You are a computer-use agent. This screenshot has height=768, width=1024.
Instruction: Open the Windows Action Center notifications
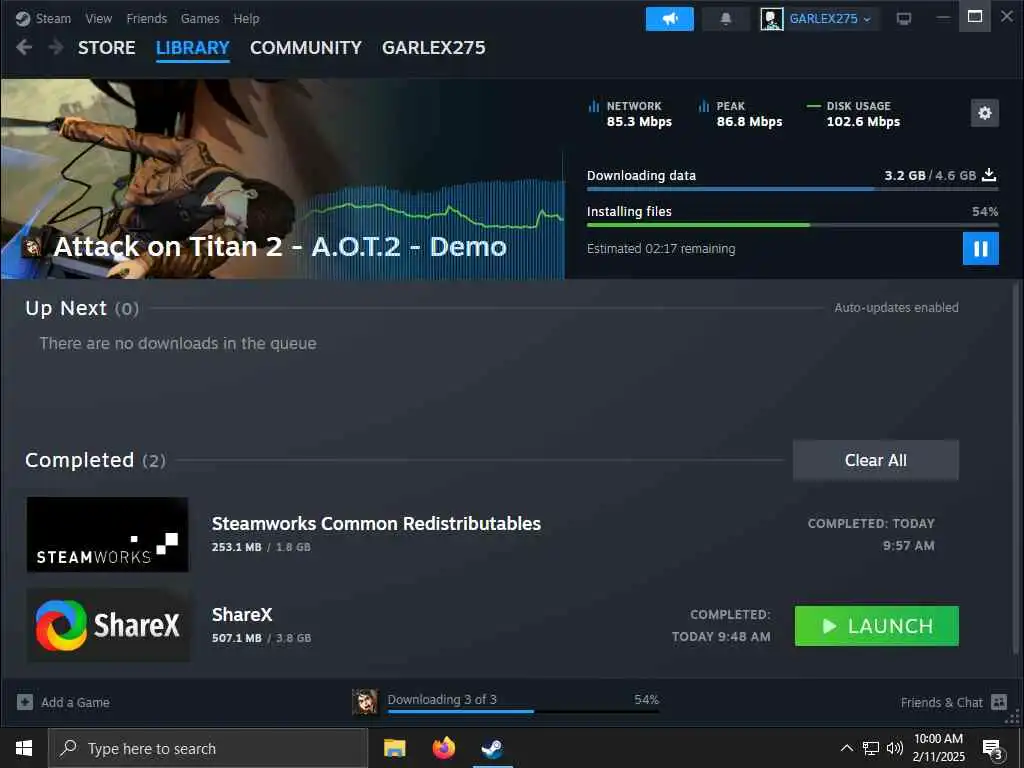(993, 750)
